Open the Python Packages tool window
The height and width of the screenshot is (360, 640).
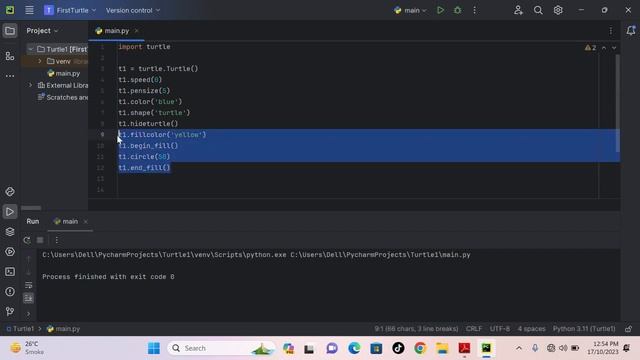[10, 192]
